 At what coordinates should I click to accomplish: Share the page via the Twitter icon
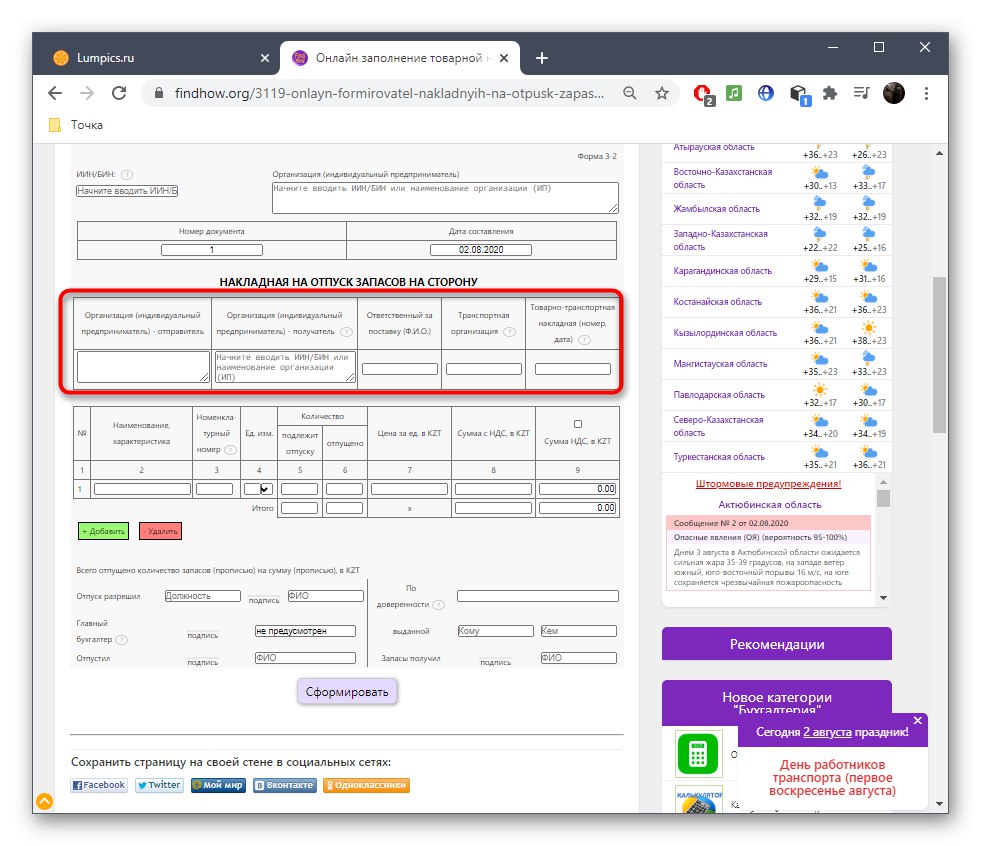pyautogui.click(x=158, y=785)
